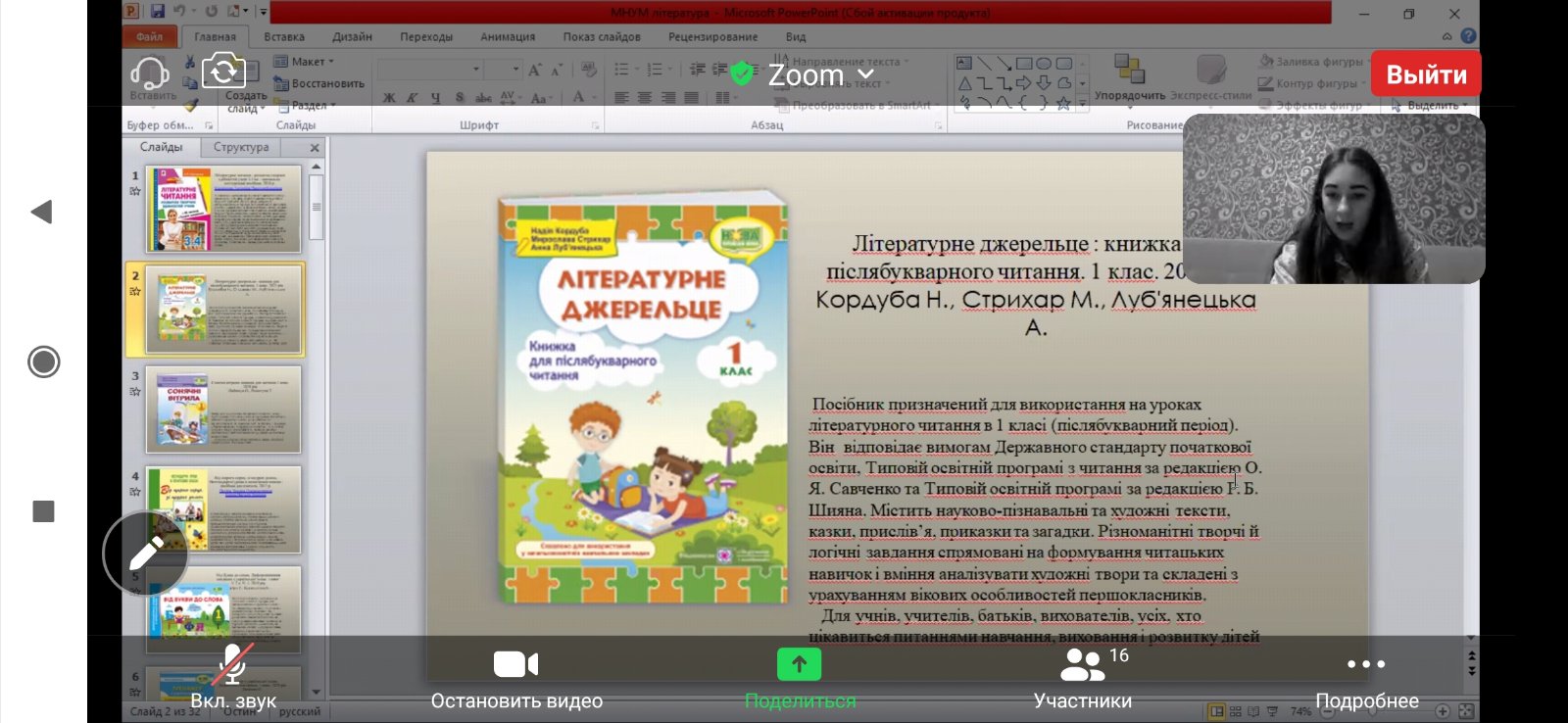
Task: Tap the green security shield icon
Action: click(743, 73)
